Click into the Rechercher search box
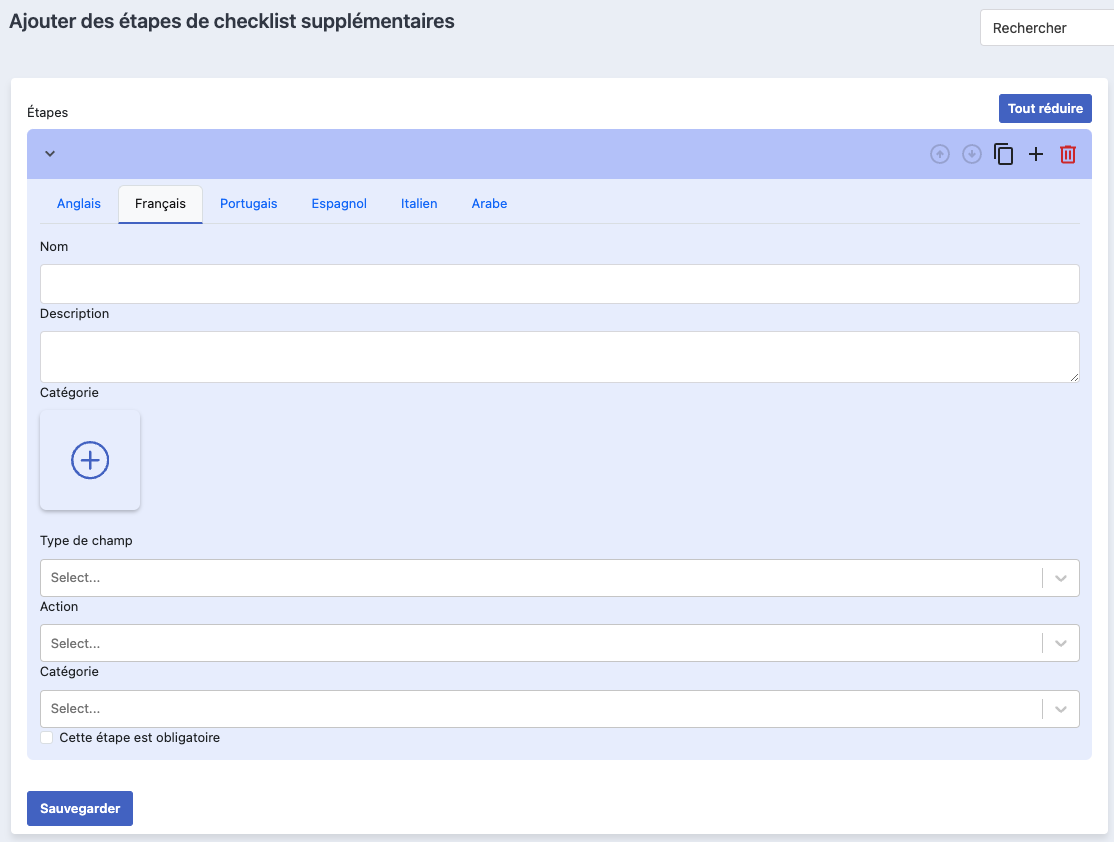 point(1047,28)
